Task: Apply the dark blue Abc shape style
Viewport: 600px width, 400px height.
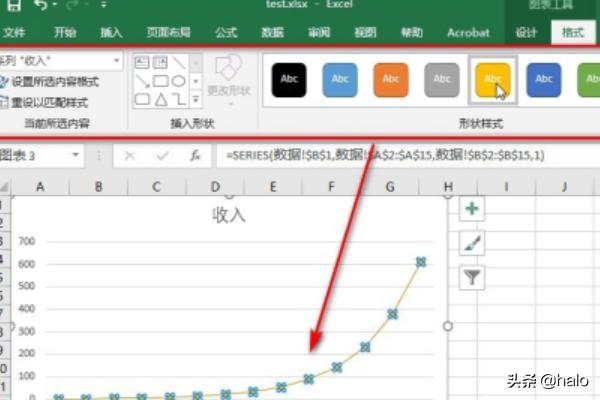Action: coord(543,80)
